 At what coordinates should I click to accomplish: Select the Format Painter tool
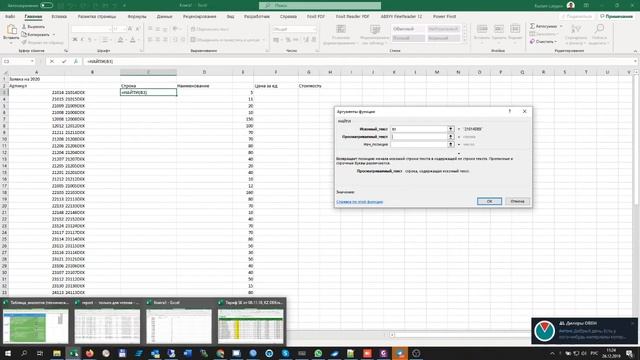coord(42,42)
